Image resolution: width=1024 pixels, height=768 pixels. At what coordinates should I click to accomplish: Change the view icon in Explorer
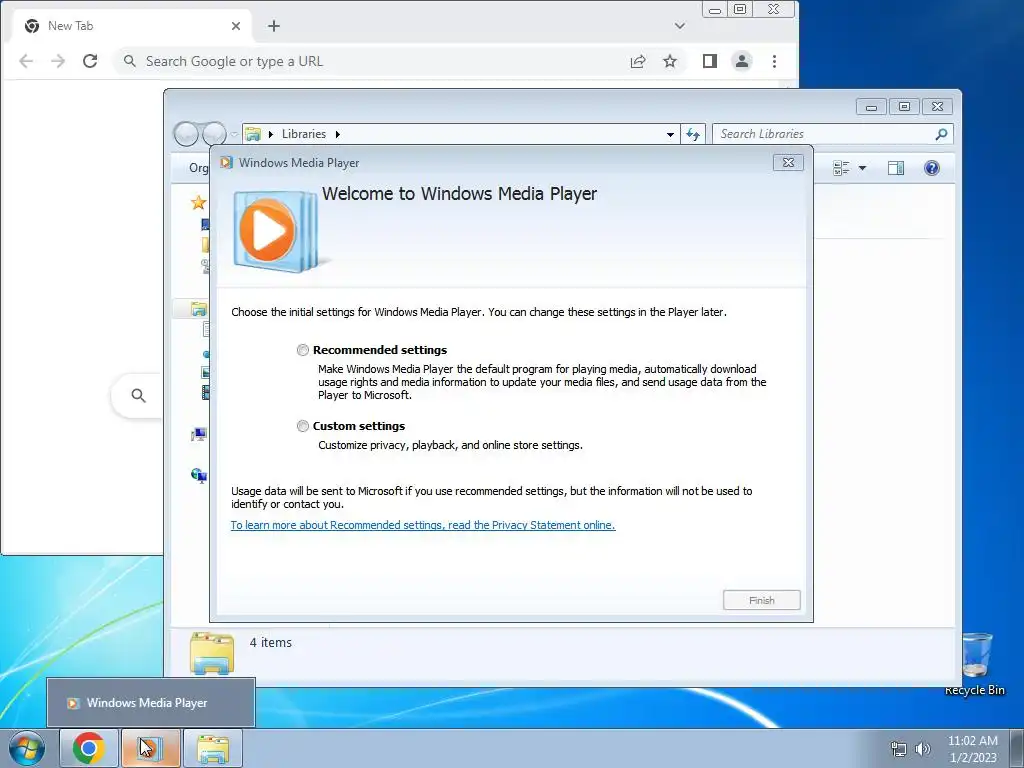(841, 168)
